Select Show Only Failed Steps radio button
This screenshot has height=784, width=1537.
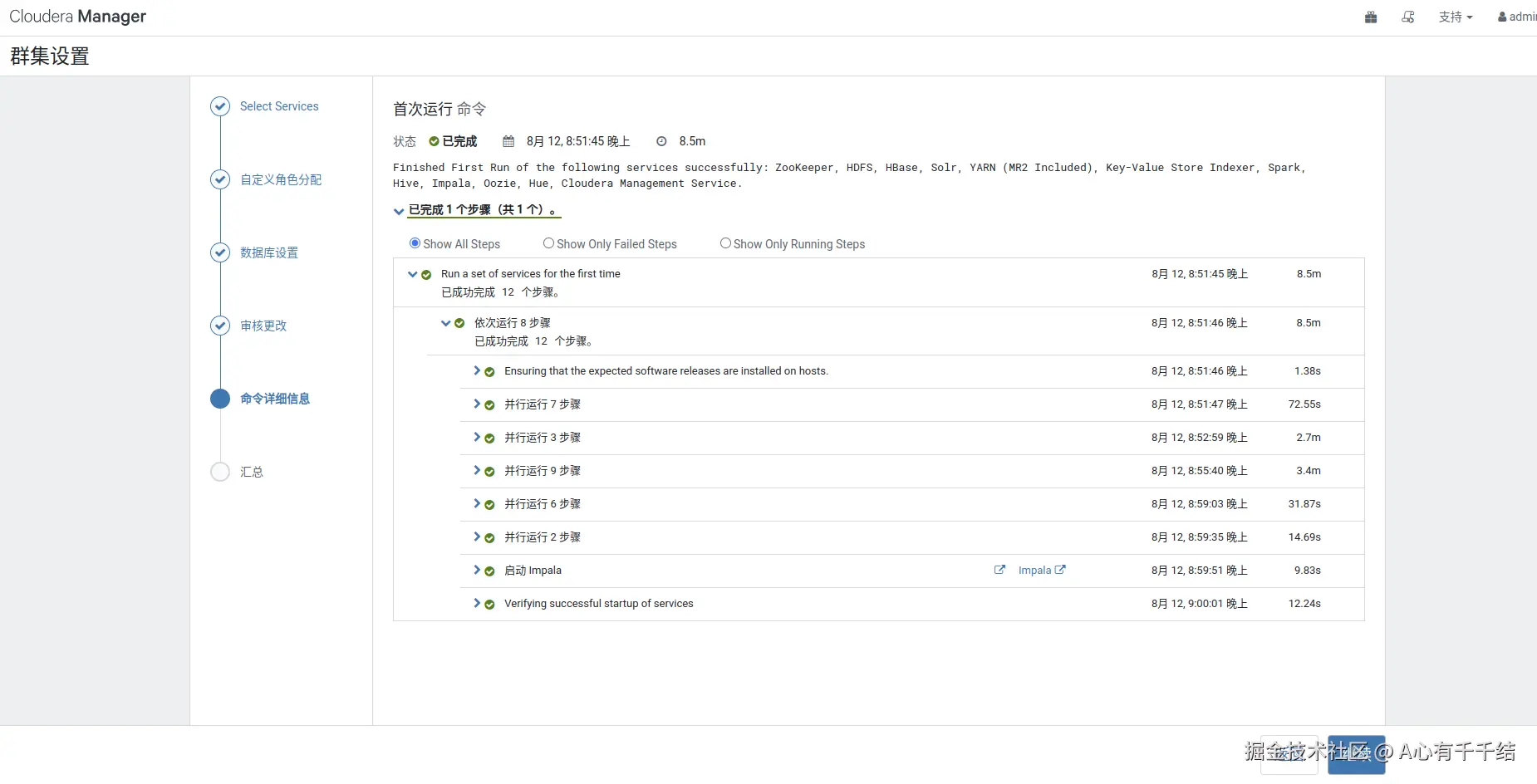coord(548,243)
